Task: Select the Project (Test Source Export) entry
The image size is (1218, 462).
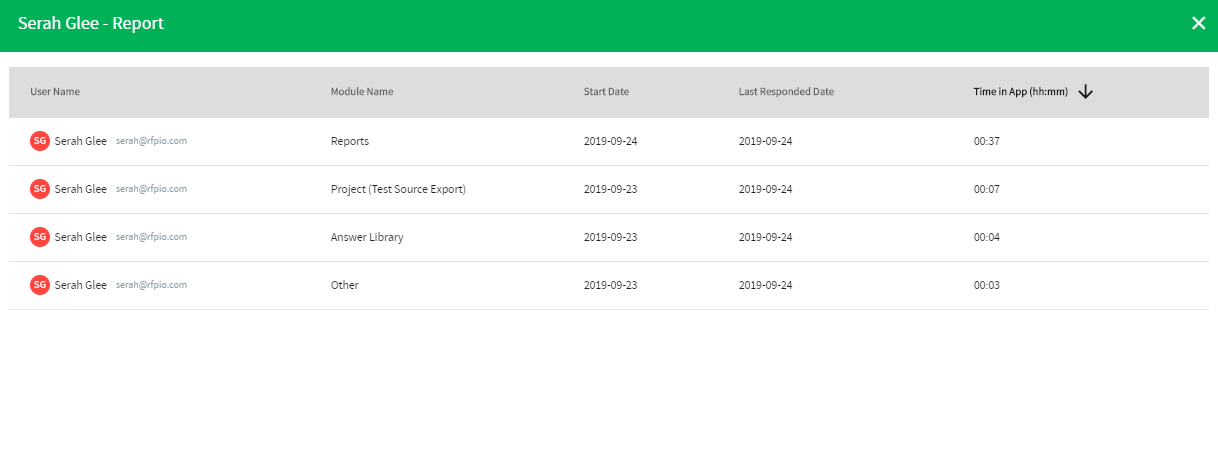Action: 398,189
